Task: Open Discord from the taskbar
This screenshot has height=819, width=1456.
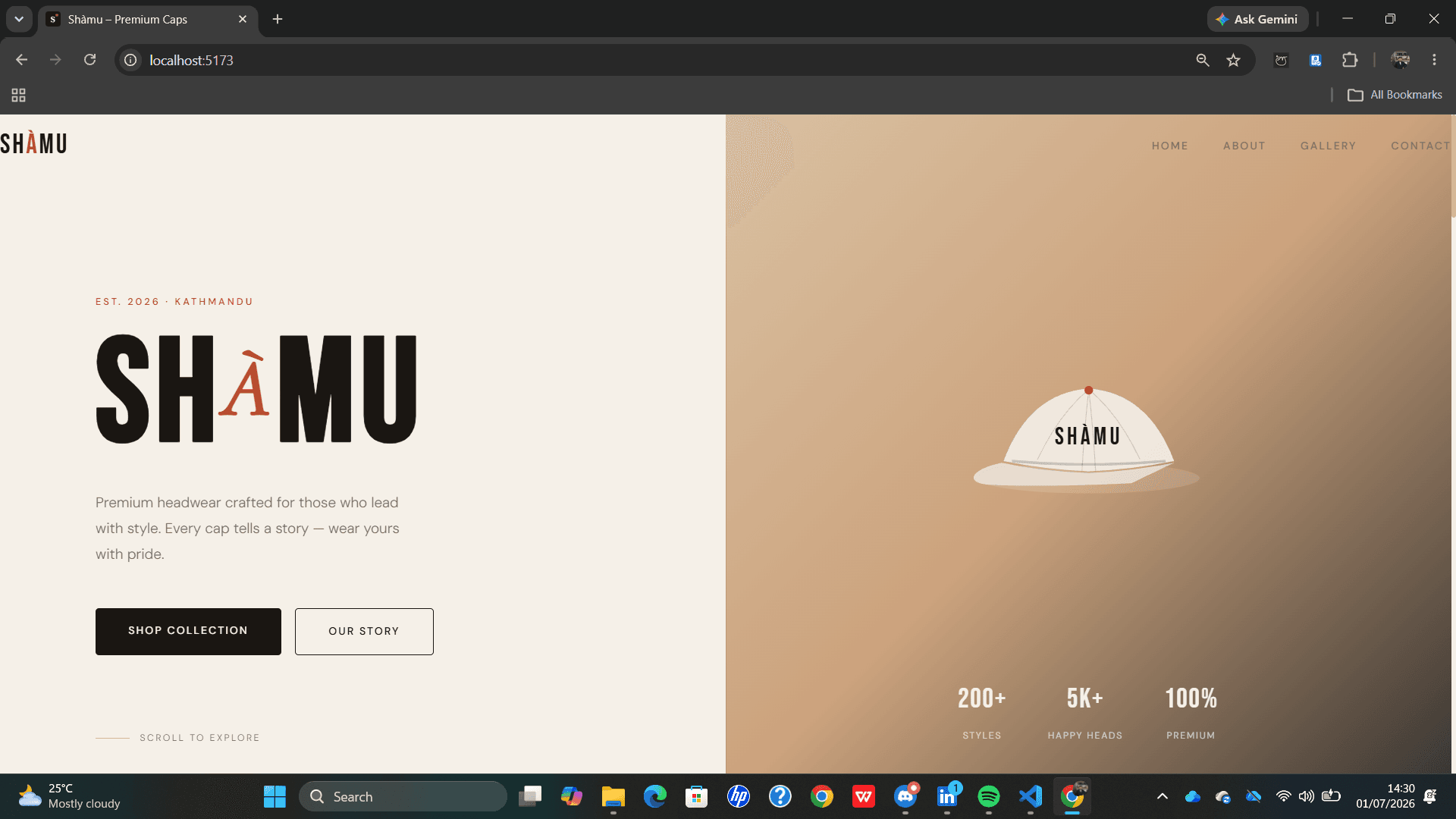Action: [905, 796]
